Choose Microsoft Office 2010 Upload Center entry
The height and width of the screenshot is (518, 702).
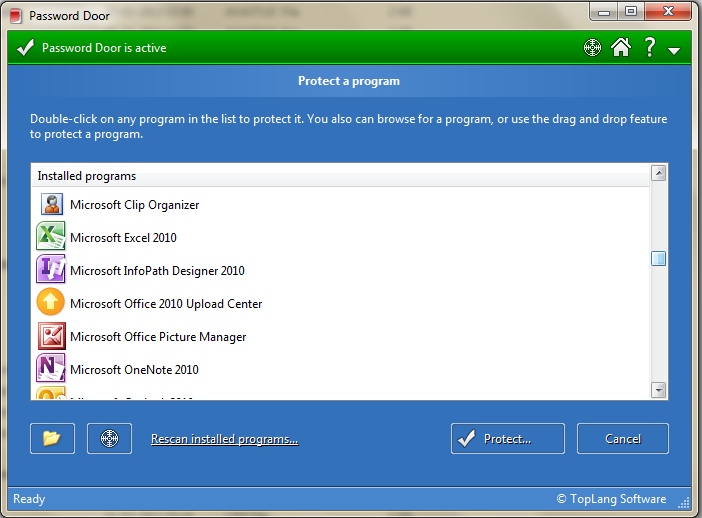tap(166, 304)
